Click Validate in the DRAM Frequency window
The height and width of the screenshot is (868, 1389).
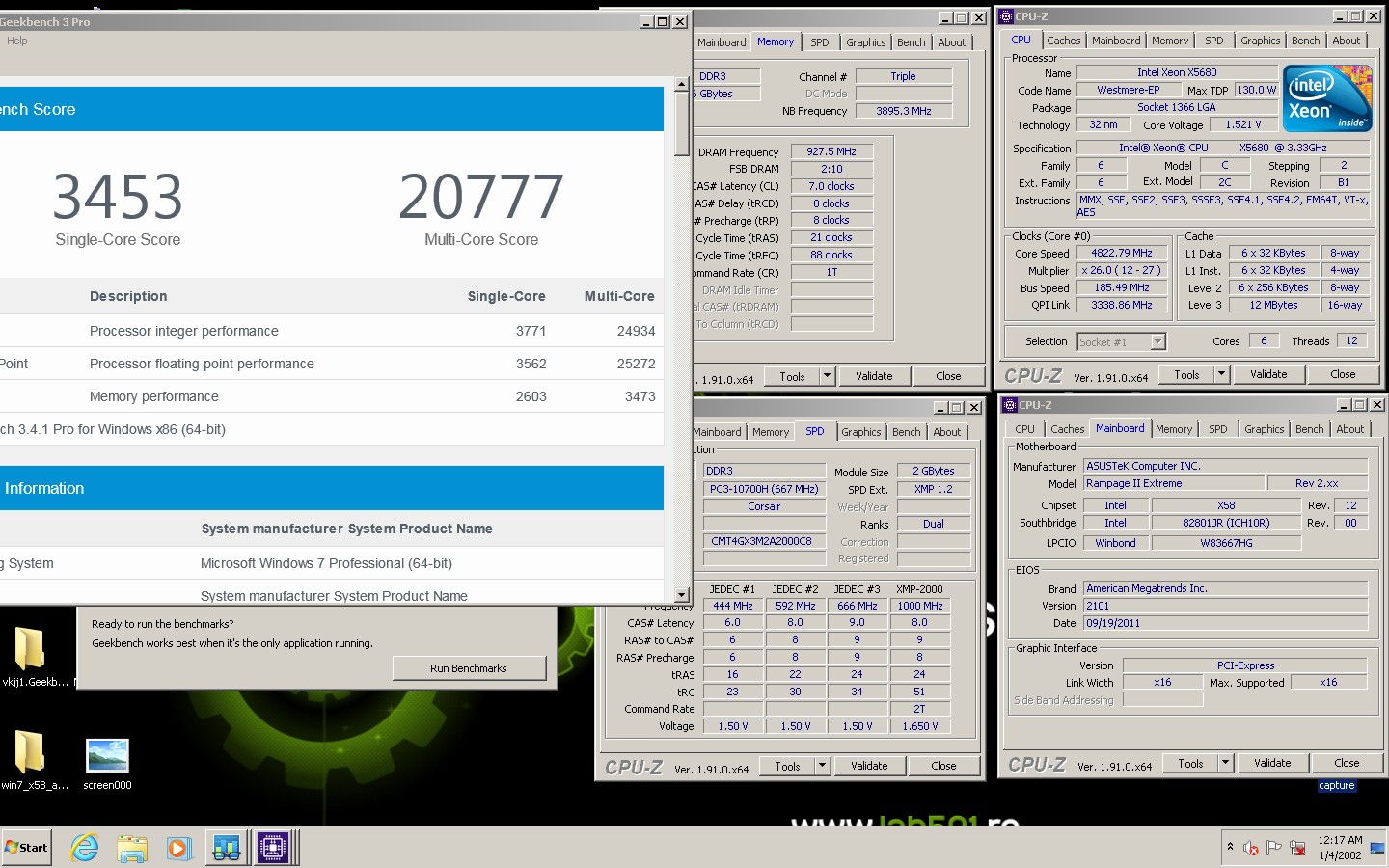point(874,376)
